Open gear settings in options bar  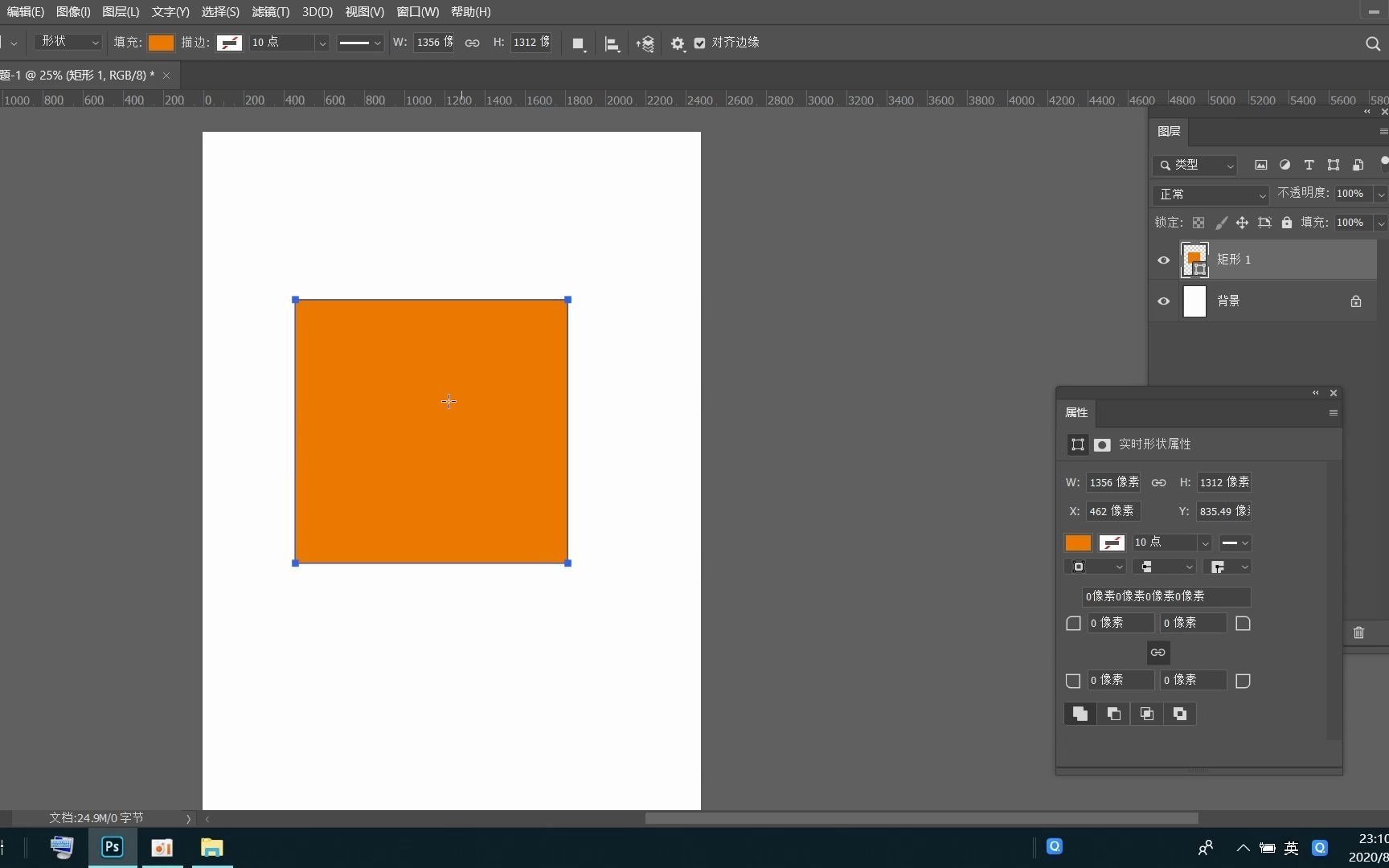click(678, 43)
